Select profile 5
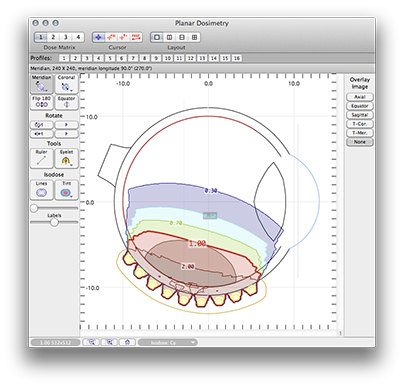This screenshot has height=387, width=404. [110, 58]
